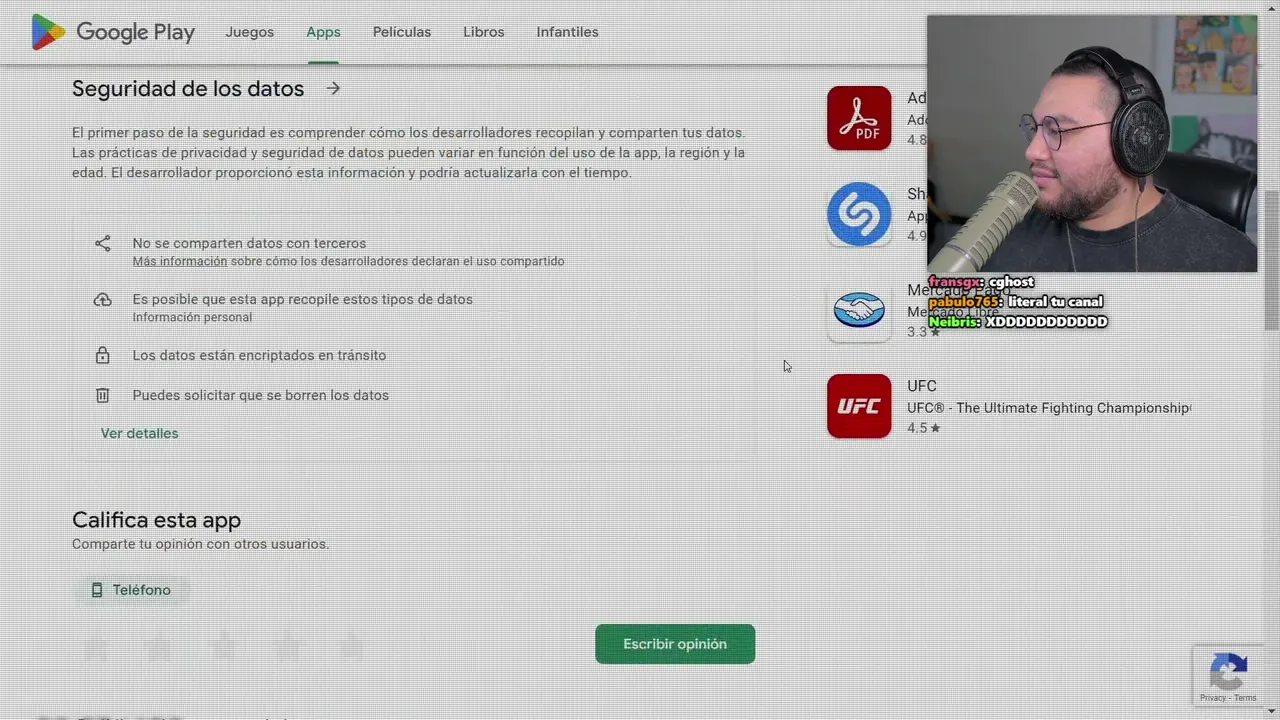Click 'No se comparten datos con terceros' text

coord(249,243)
